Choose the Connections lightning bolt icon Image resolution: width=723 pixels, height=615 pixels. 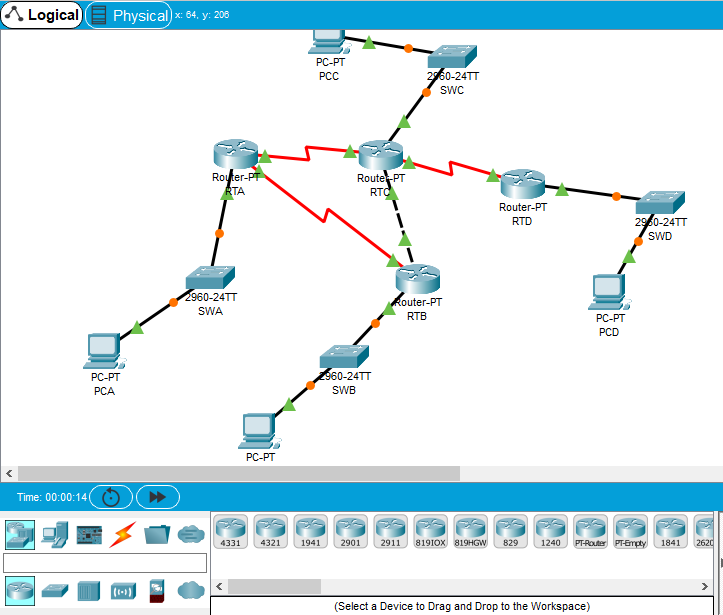[123, 534]
